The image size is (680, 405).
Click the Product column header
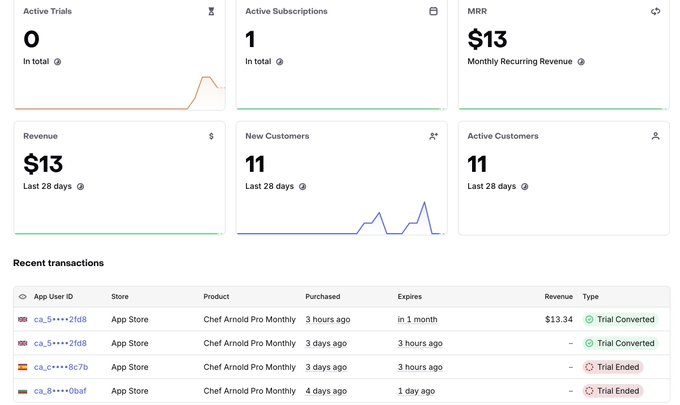point(216,297)
